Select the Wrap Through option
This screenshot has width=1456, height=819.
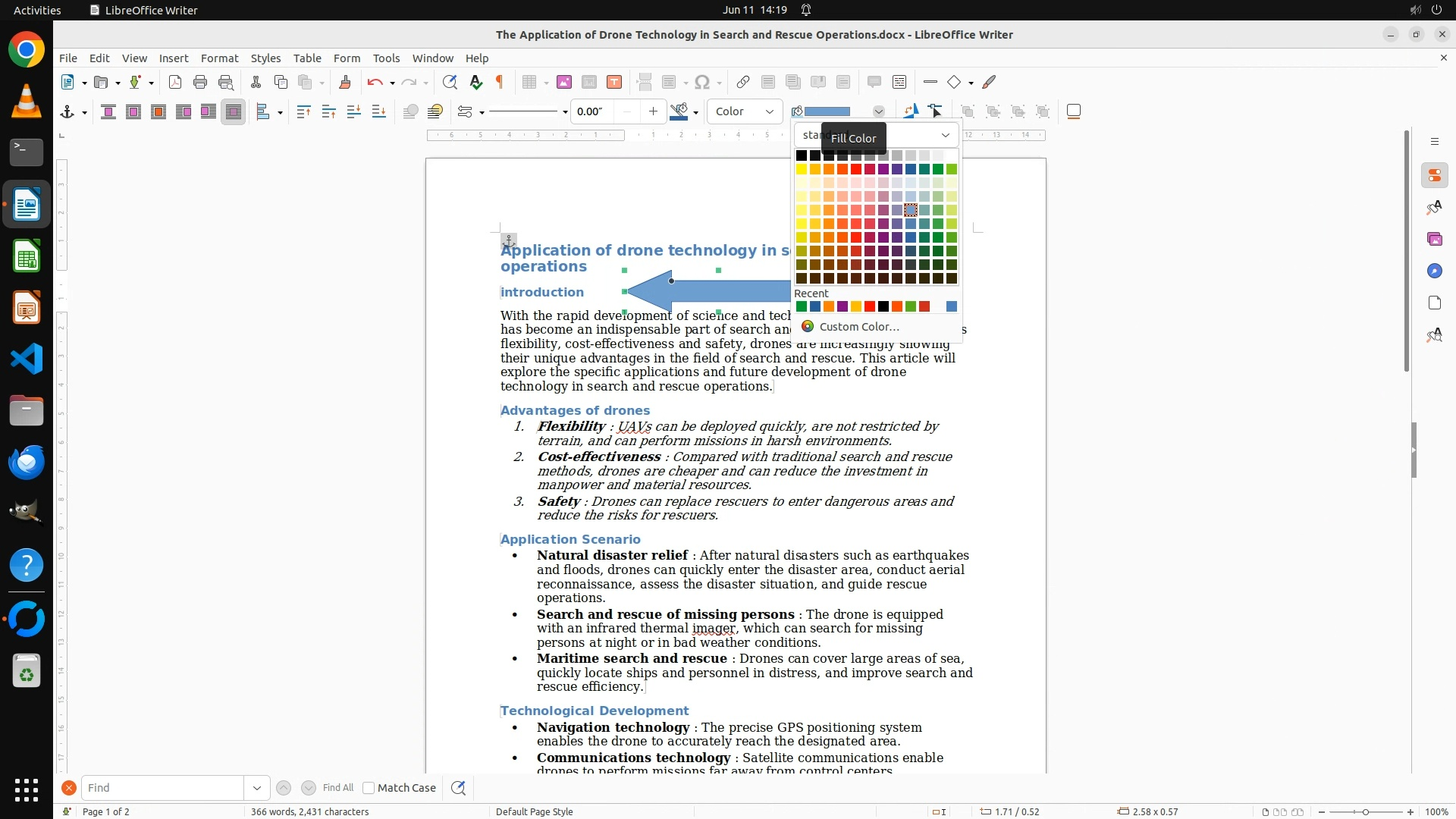234,112
